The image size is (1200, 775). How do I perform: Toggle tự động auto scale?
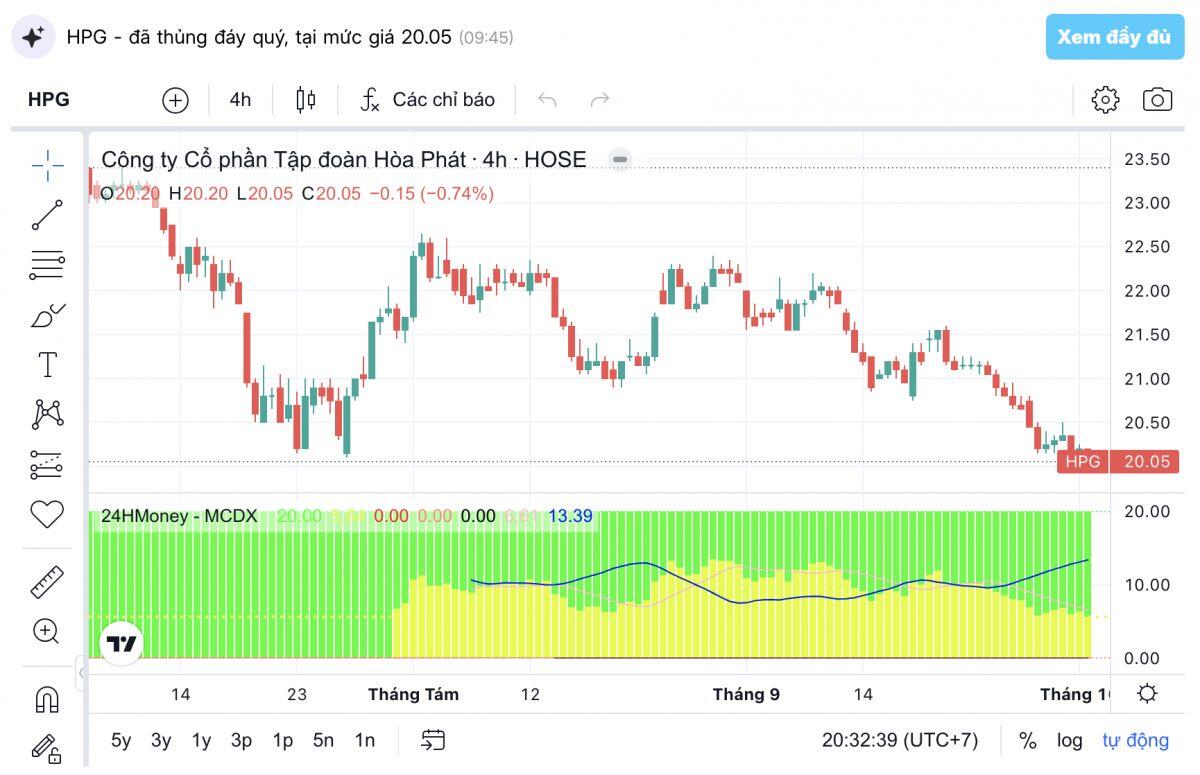(1135, 740)
